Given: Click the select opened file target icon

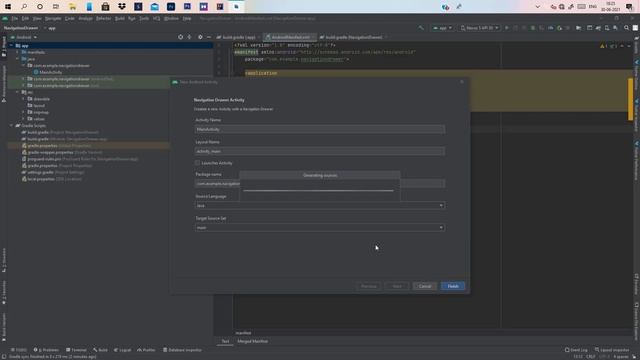Looking at the screenshot, I should [180, 37].
